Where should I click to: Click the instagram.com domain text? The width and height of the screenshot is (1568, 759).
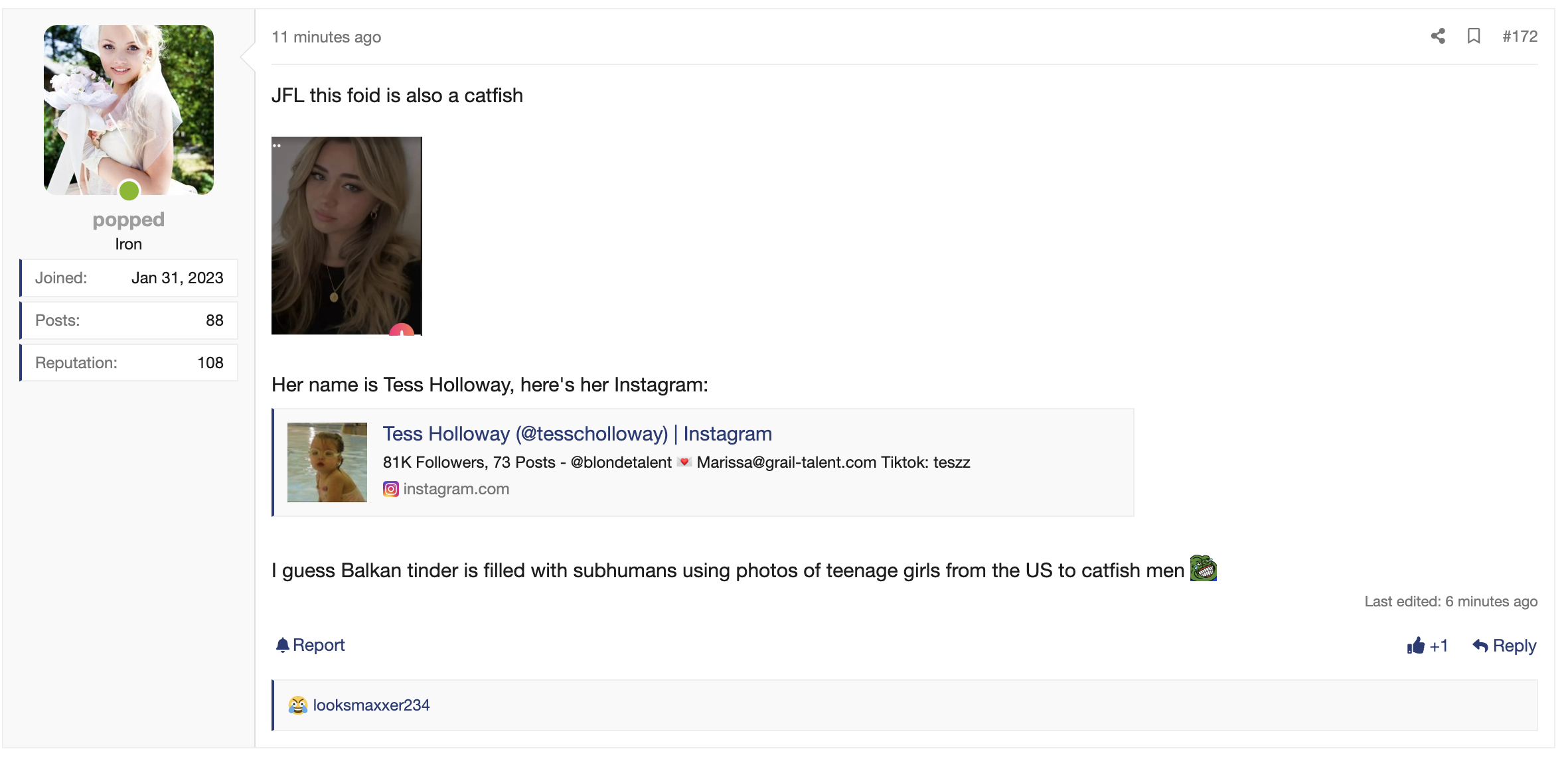coord(456,489)
